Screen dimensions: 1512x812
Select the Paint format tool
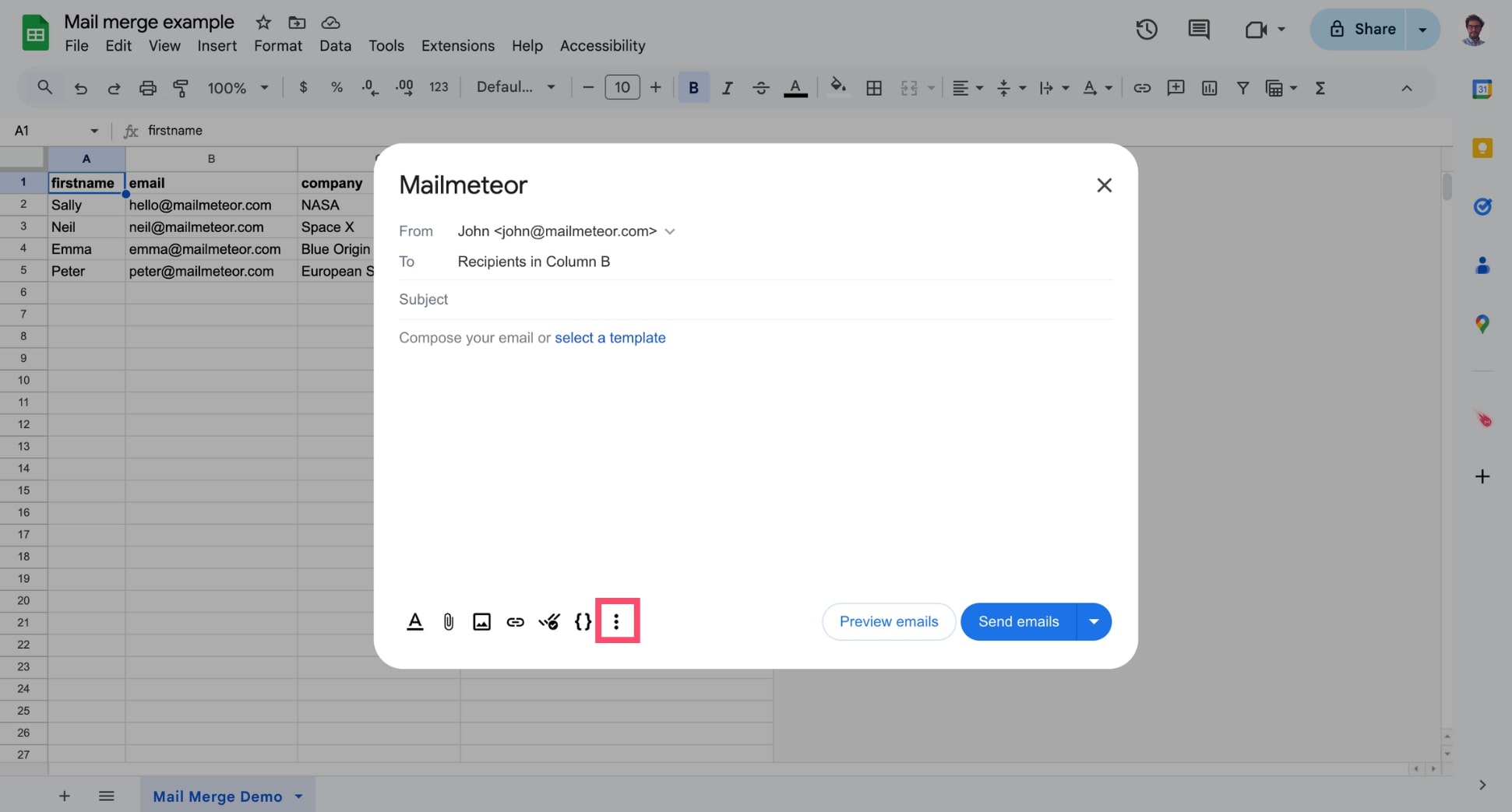click(x=181, y=88)
